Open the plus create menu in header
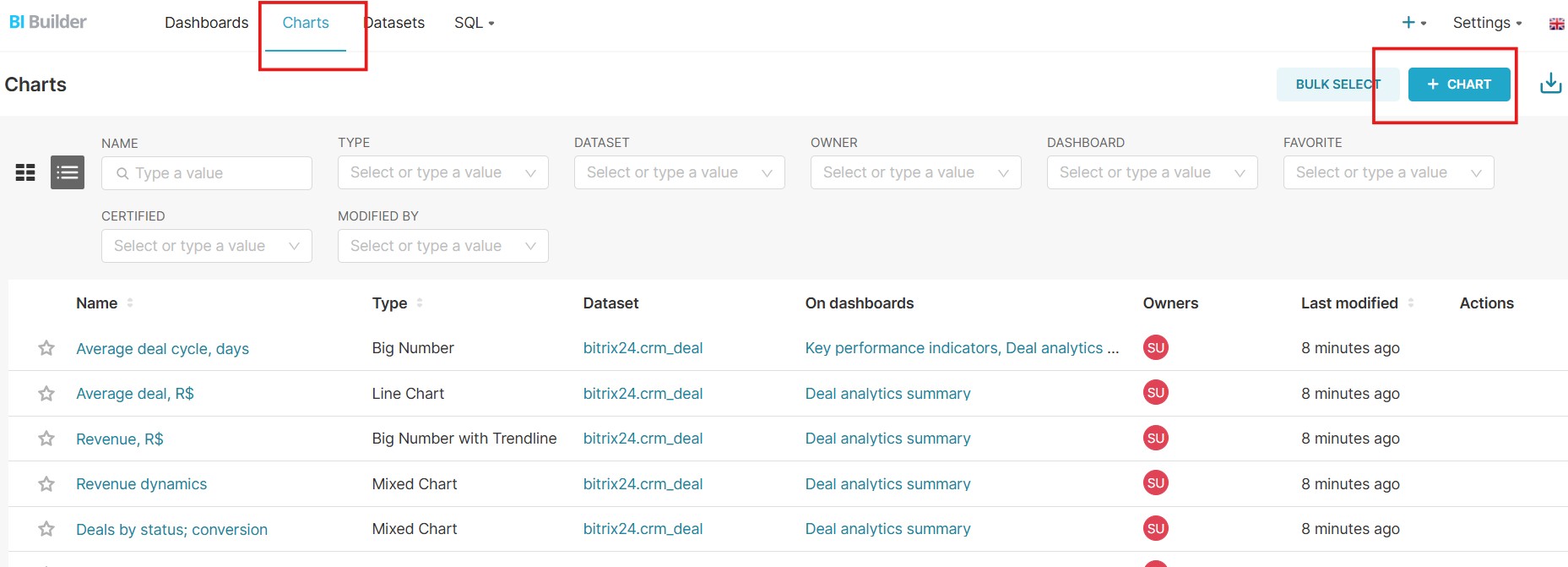 (x=1413, y=23)
